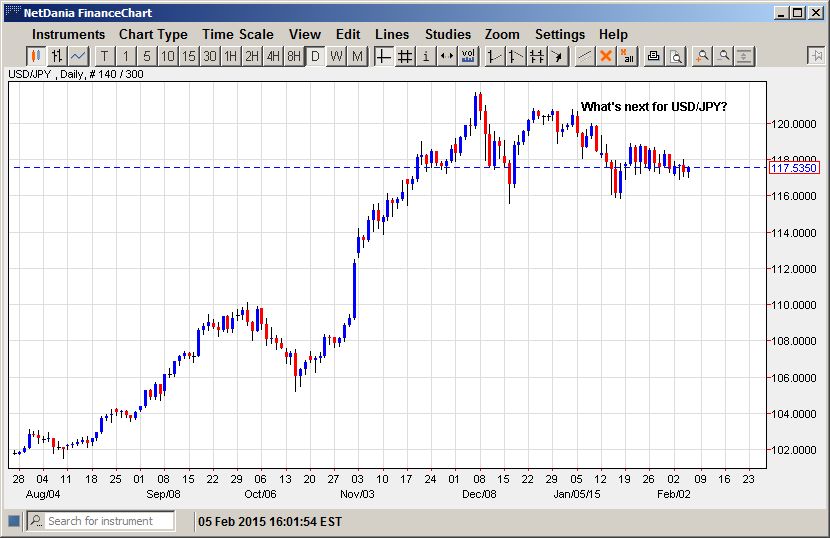Open the Lines menu
Image resolution: width=830 pixels, height=538 pixels.
tap(392, 34)
